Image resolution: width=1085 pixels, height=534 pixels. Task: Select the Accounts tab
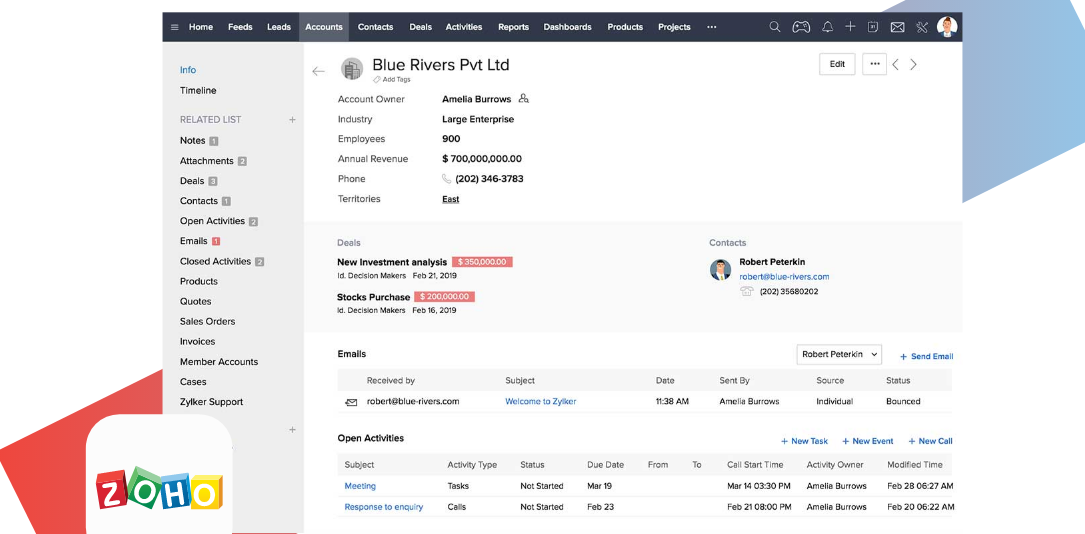pyautogui.click(x=324, y=27)
